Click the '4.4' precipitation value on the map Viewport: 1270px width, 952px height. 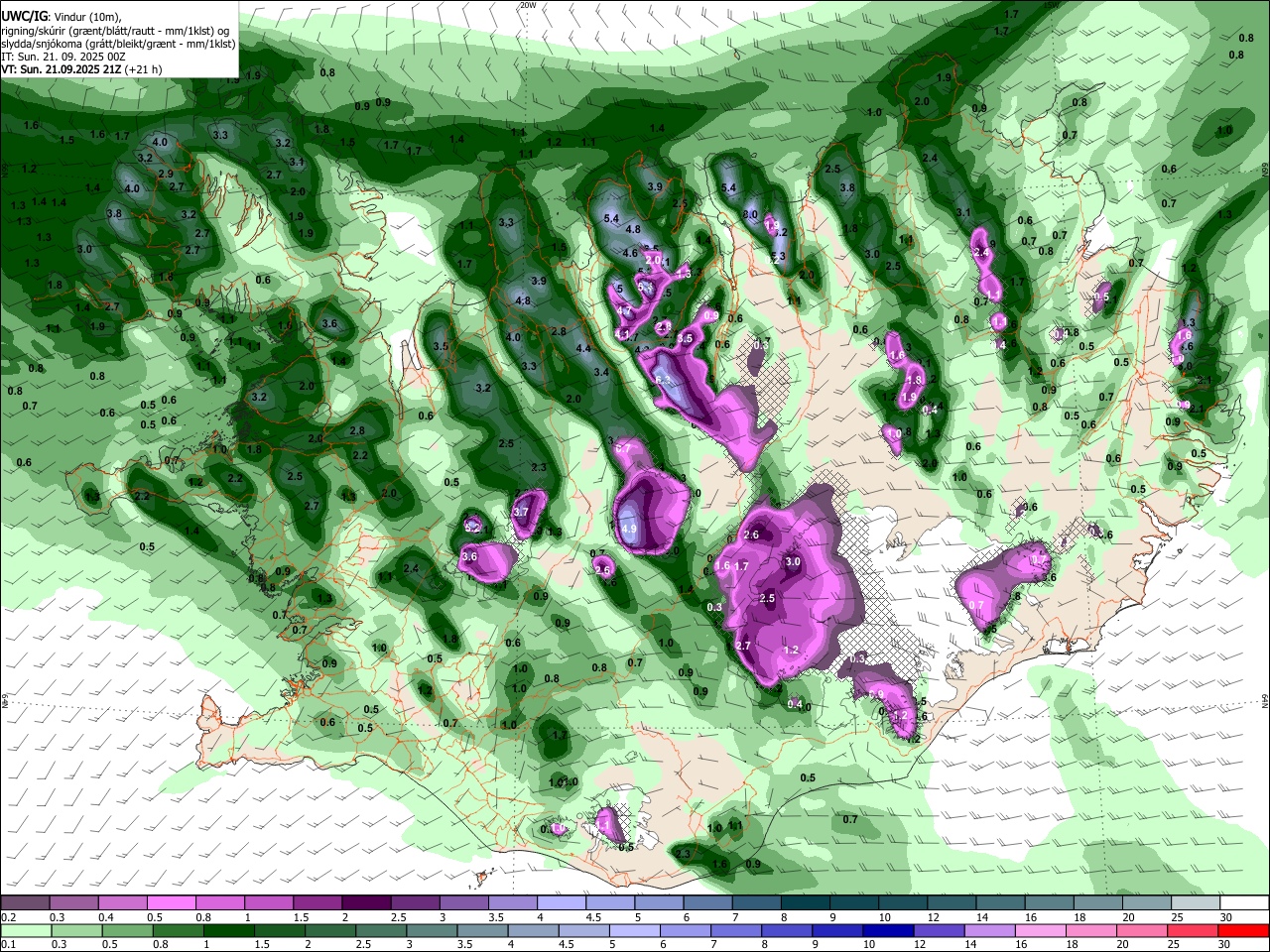pos(583,348)
